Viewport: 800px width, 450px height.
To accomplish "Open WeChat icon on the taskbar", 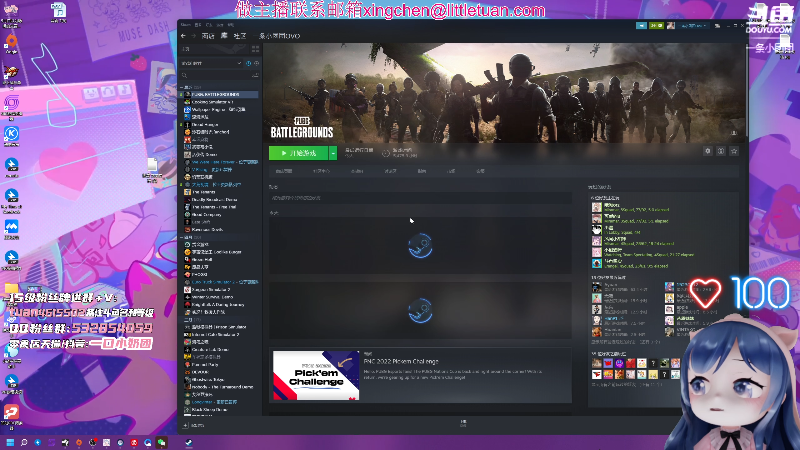I will click(161, 442).
